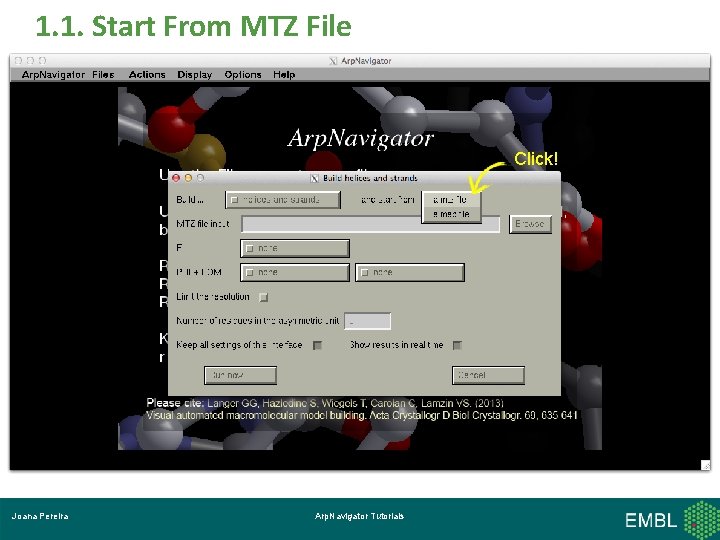Click the Run now button

pos(240,375)
